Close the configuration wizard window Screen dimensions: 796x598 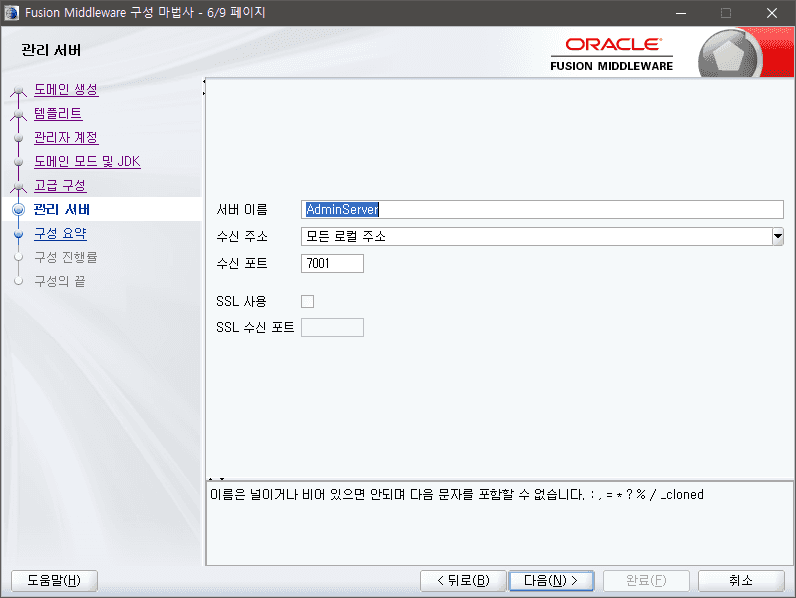tap(772, 13)
